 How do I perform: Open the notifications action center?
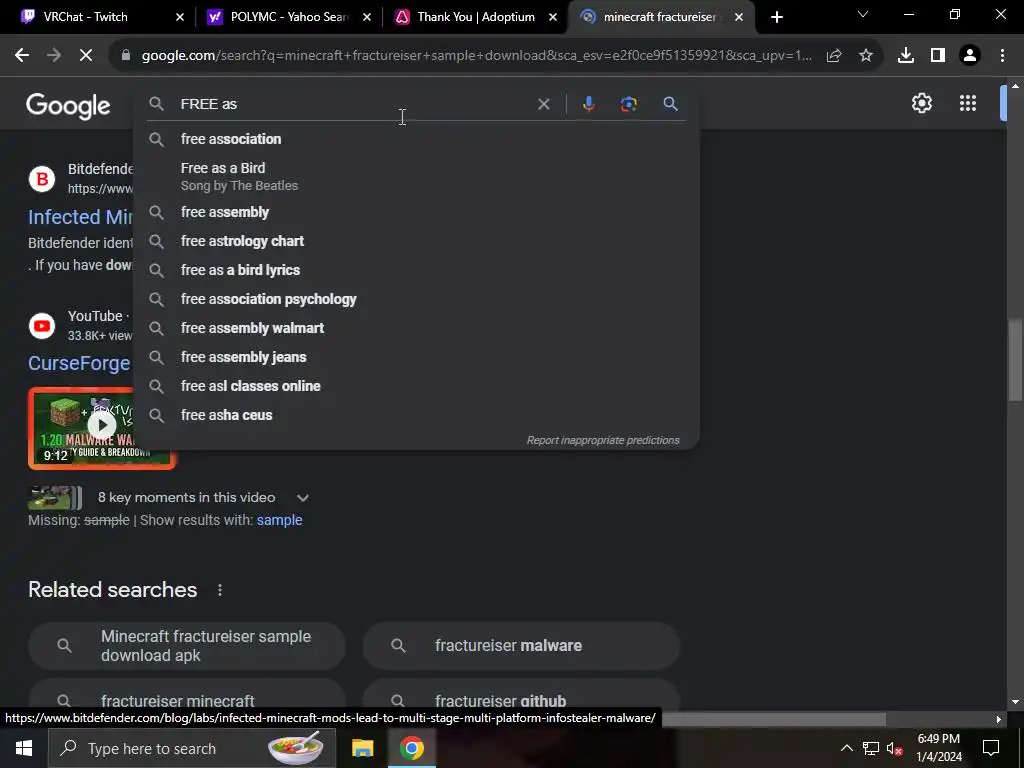pos(991,748)
